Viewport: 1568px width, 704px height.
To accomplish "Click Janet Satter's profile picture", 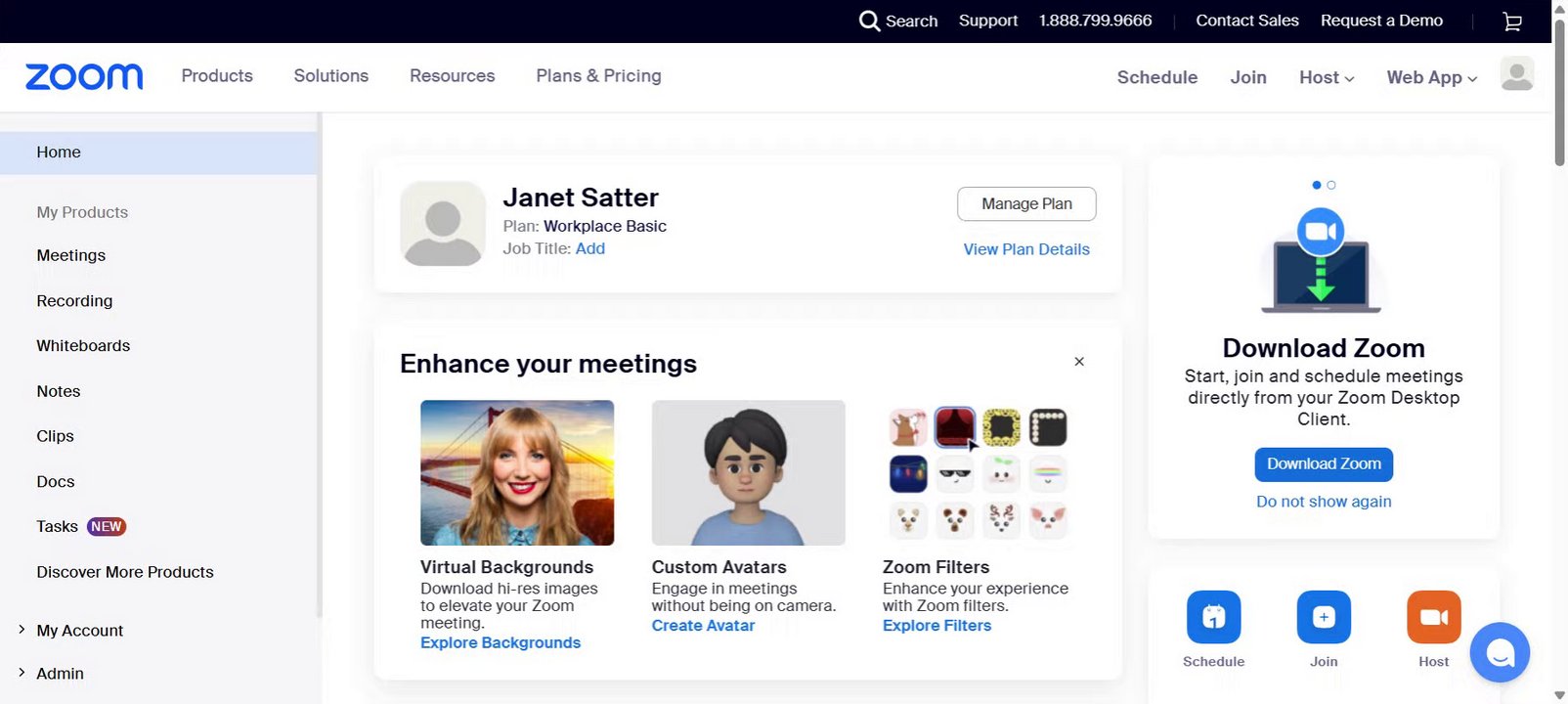I will point(443,224).
